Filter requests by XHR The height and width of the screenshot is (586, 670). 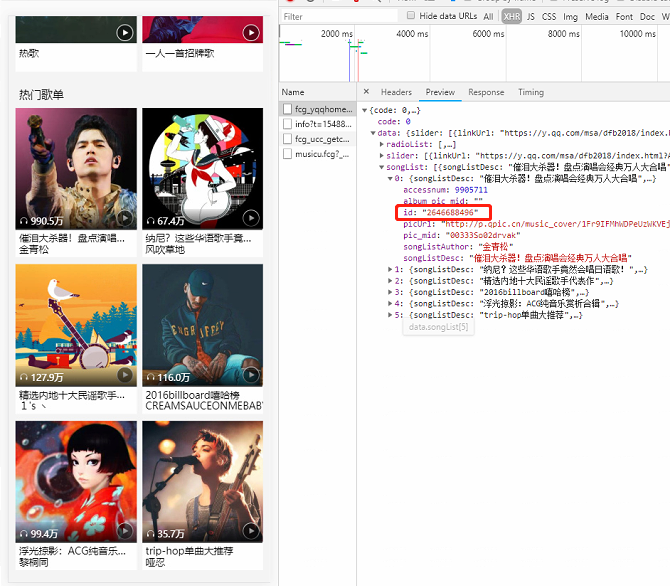coord(511,16)
